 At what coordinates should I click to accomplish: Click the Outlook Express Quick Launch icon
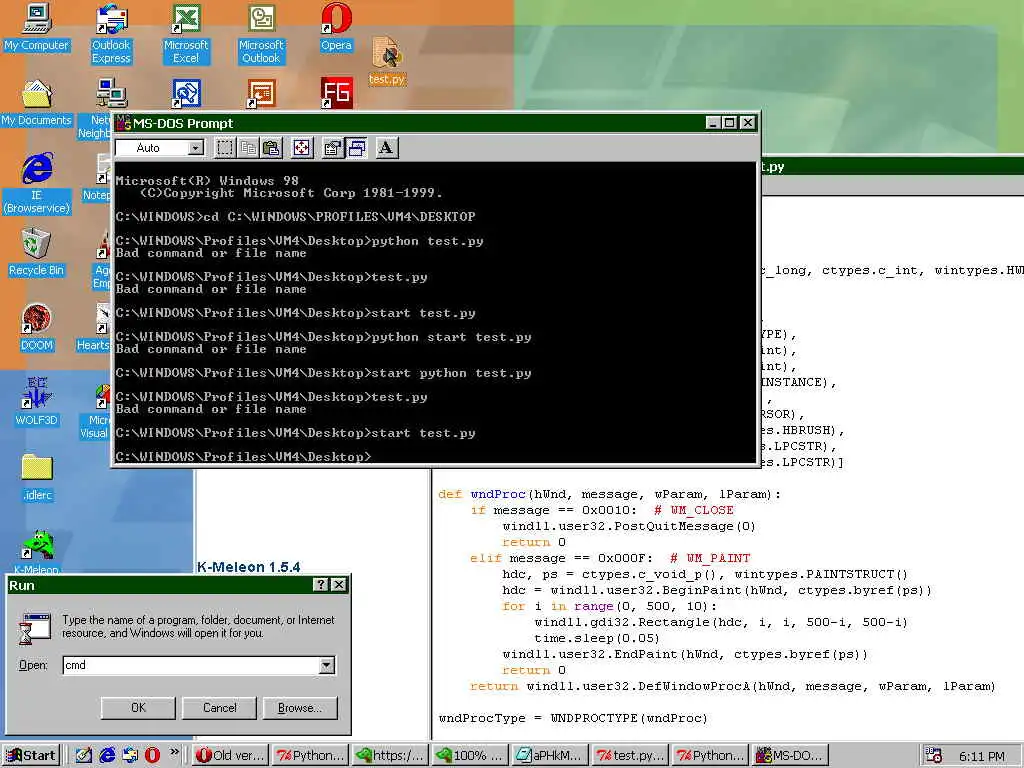pos(130,756)
